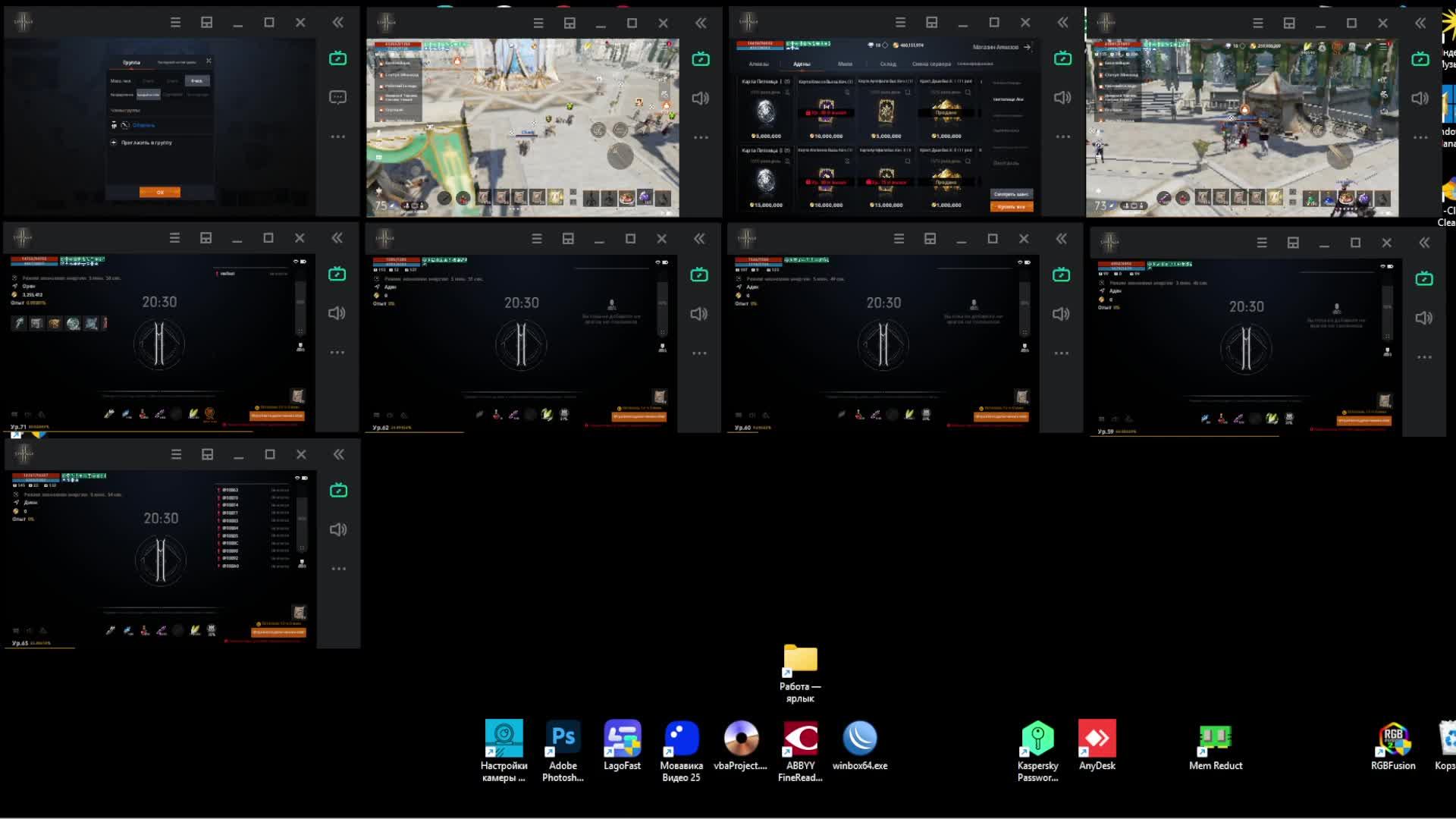Open the hamburger menu of the Adena shop window
The image size is (1456, 819).
pyautogui.click(x=900, y=23)
